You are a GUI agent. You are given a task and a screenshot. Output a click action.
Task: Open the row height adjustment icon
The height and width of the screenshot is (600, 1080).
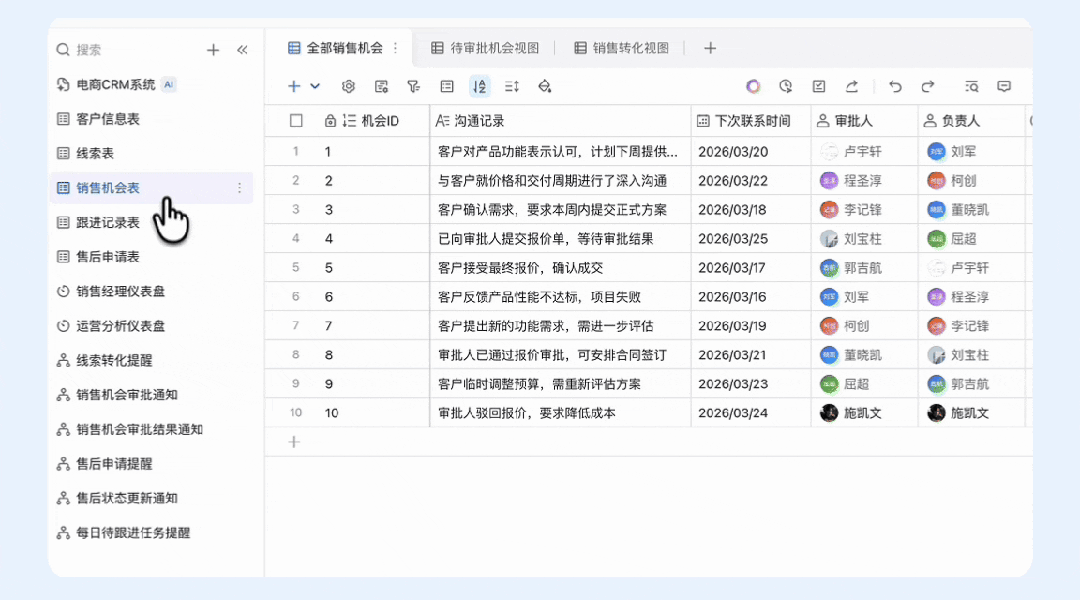click(514, 87)
